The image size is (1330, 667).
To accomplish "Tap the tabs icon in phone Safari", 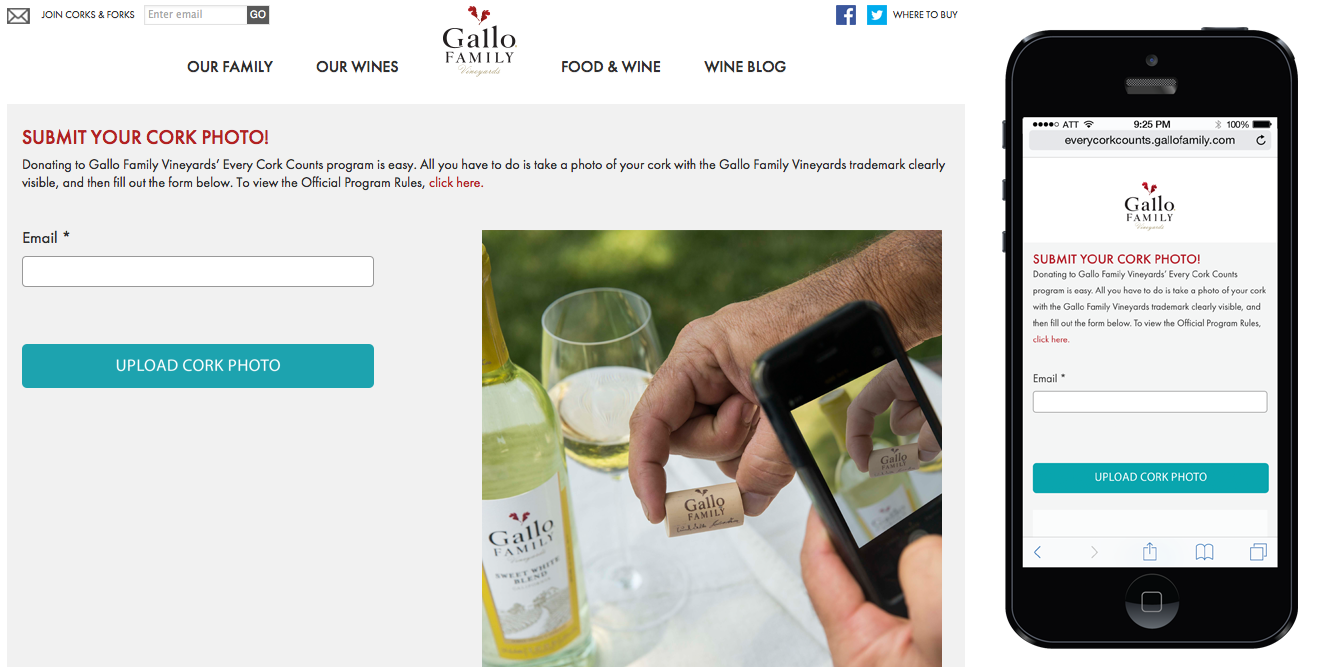I will [1258, 552].
